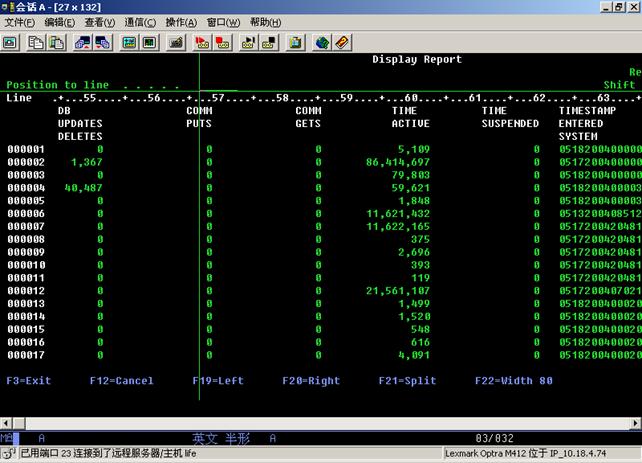Image resolution: width=642 pixels, height=463 pixels.
Task: Click TIME ACTIVE value 86,414,697
Action: coord(398,162)
